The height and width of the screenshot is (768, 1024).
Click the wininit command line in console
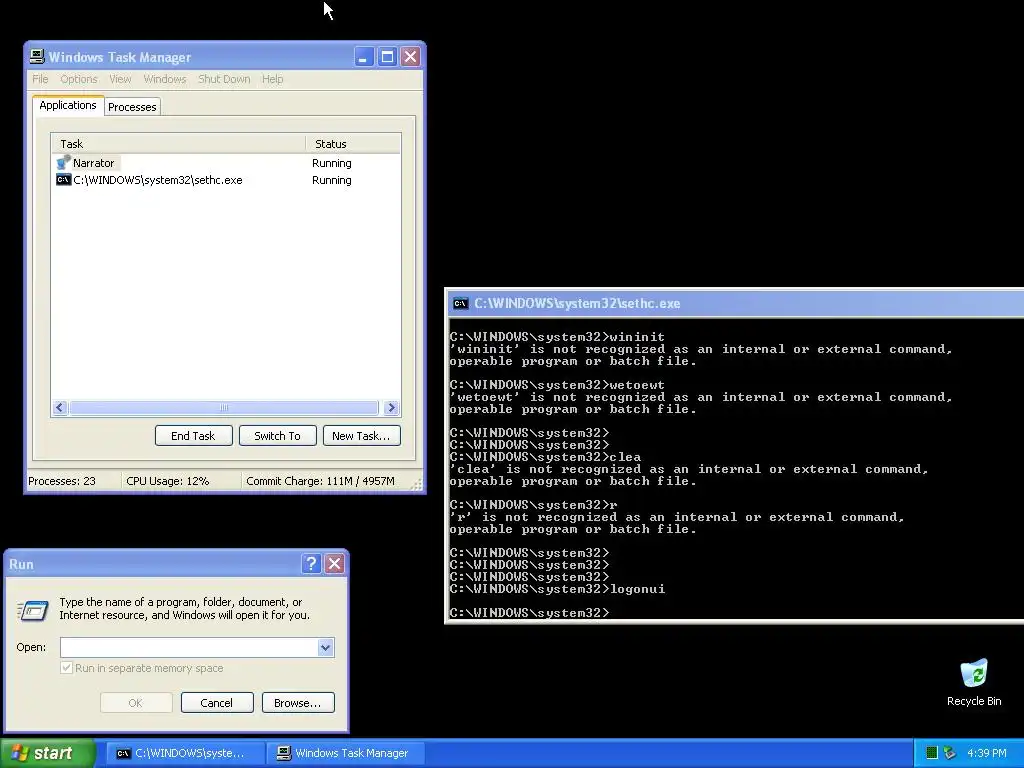(557, 336)
